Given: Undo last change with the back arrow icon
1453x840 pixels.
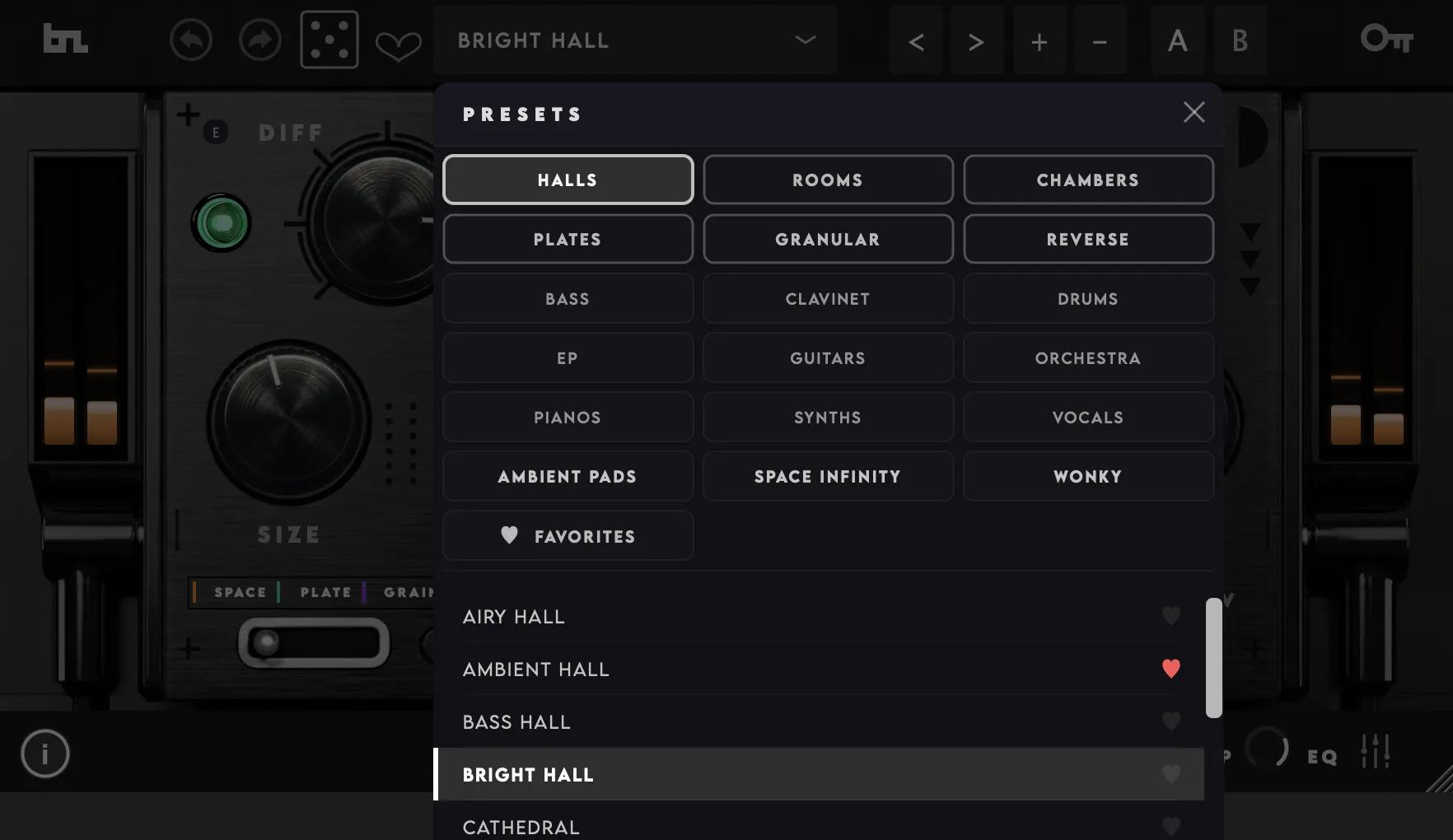Looking at the screenshot, I should point(191,40).
